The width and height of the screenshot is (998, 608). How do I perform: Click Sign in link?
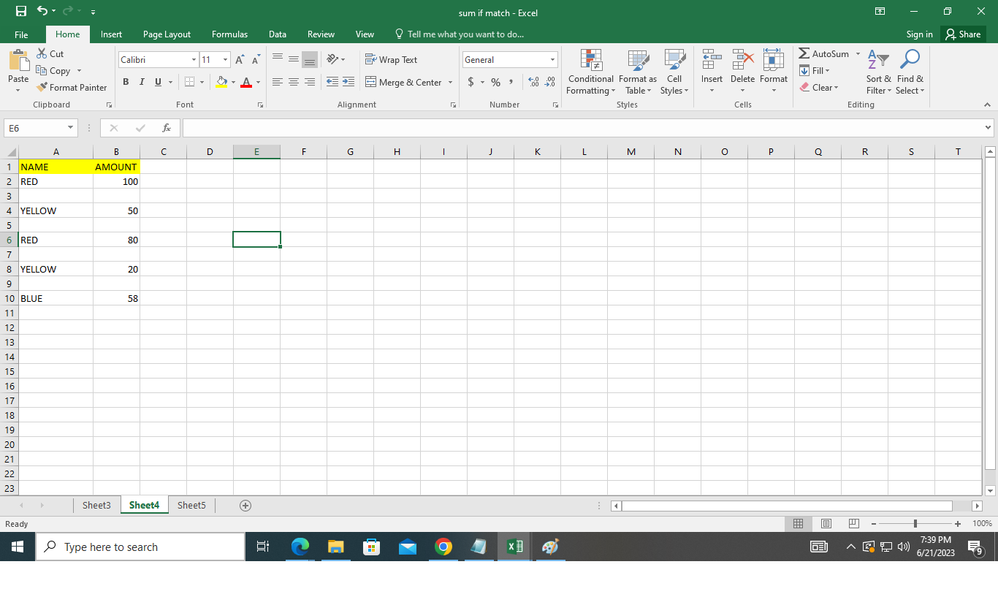pos(919,34)
